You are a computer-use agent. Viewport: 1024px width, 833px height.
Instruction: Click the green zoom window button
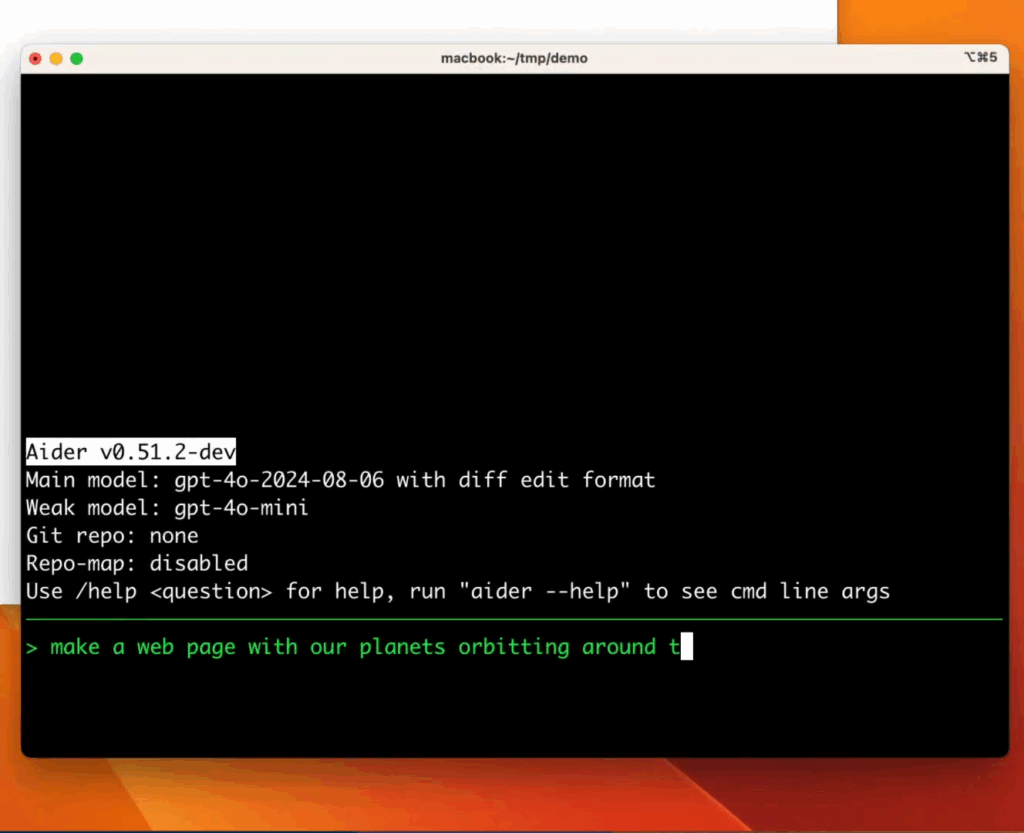[x=76, y=59]
